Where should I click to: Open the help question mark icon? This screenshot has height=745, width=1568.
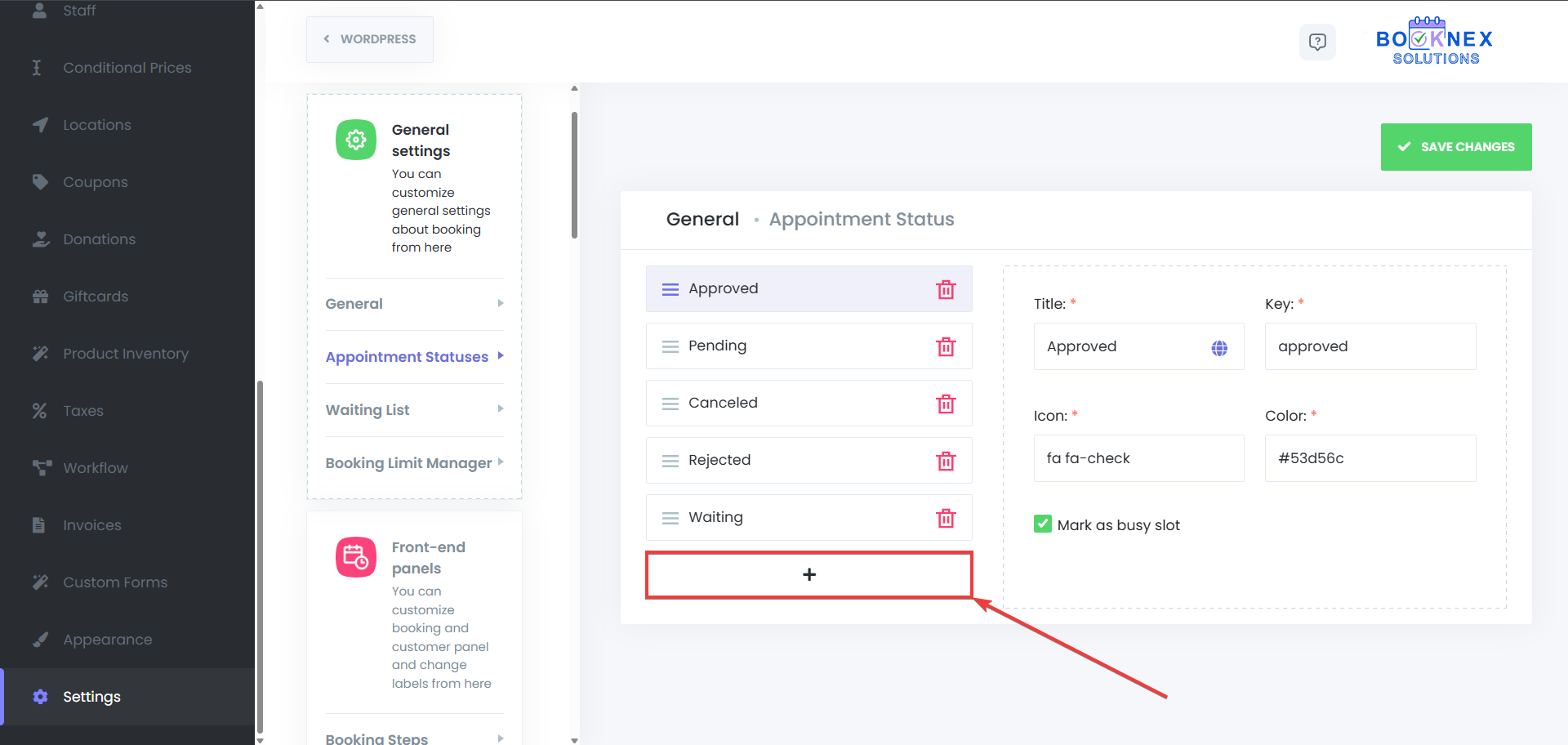tap(1317, 42)
